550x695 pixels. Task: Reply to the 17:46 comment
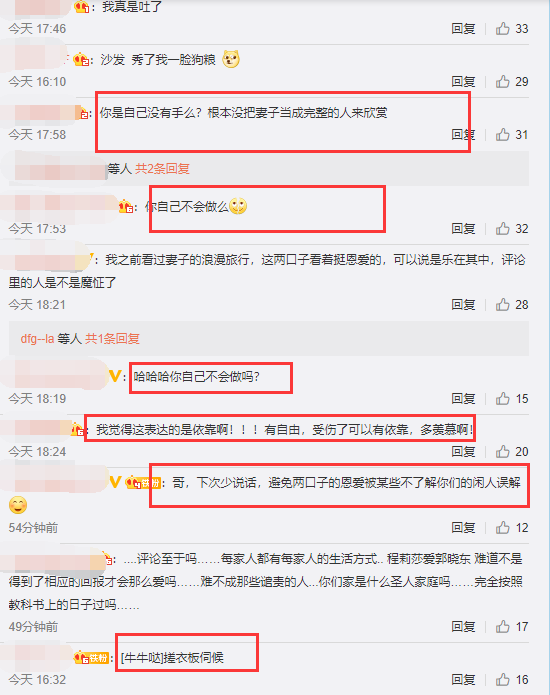pyautogui.click(x=463, y=28)
